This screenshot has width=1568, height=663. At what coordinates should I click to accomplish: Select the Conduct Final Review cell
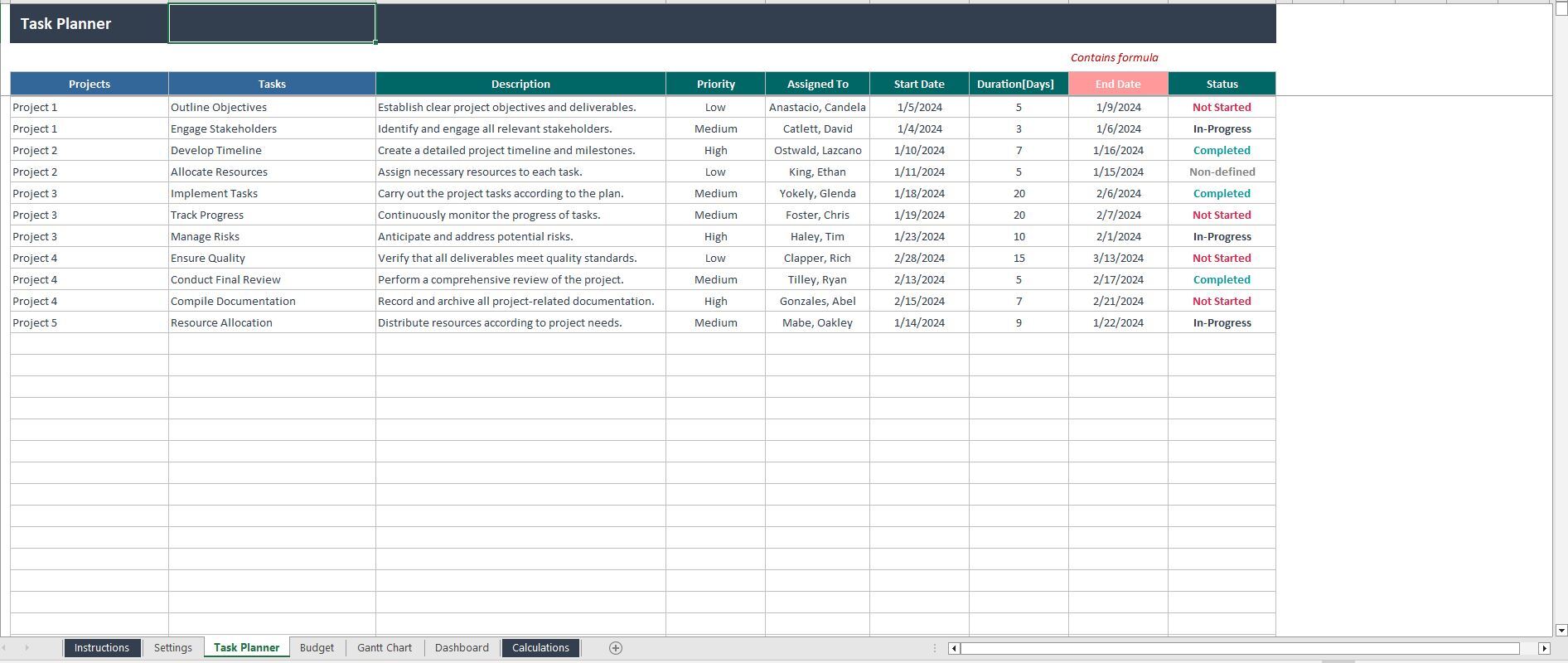click(272, 279)
